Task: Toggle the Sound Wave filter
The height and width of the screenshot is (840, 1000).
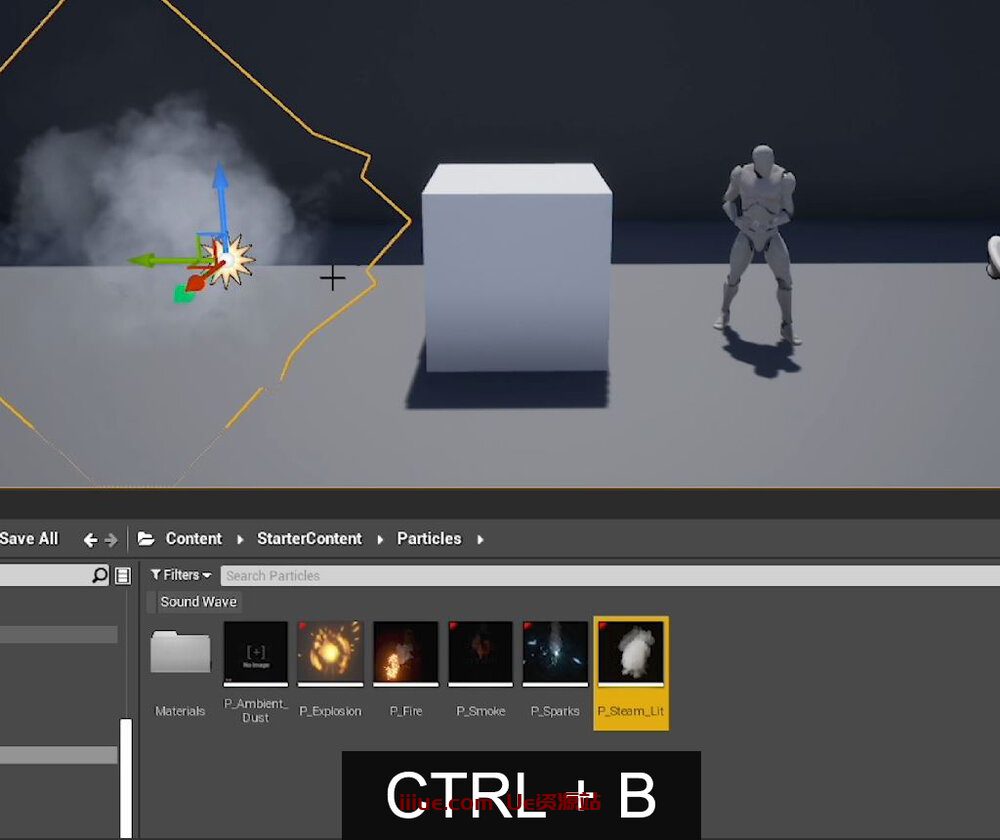Action: click(x=198, y=602)
